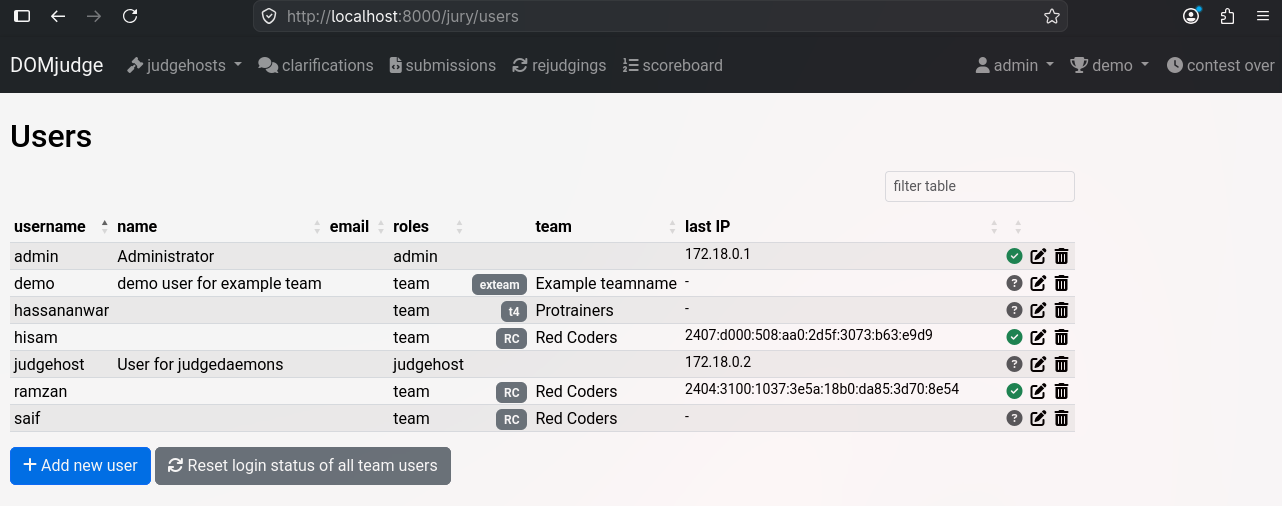Image resolution: width=1282 pixels, height=506 pixels.
Task: Go to DOMjudge home
Action: coord(57,65)
